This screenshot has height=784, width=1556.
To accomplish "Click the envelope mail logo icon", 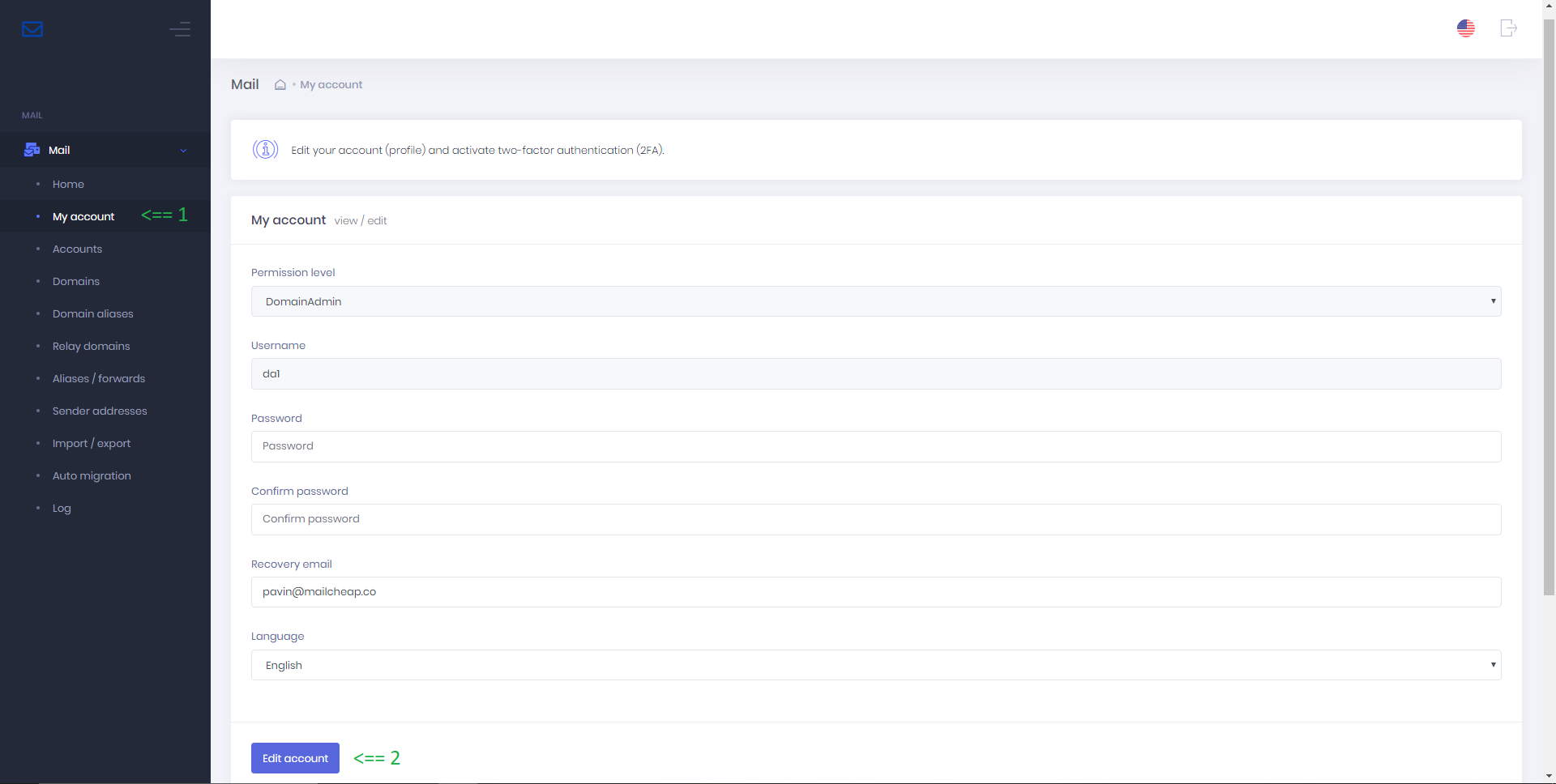I will click(32, 30).
